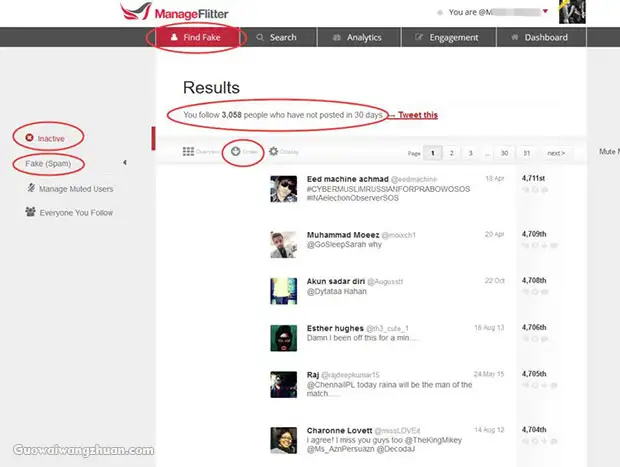Click the 4,708th rank value
The height and width of the screenshot is (467, 620).
[534, 280]
